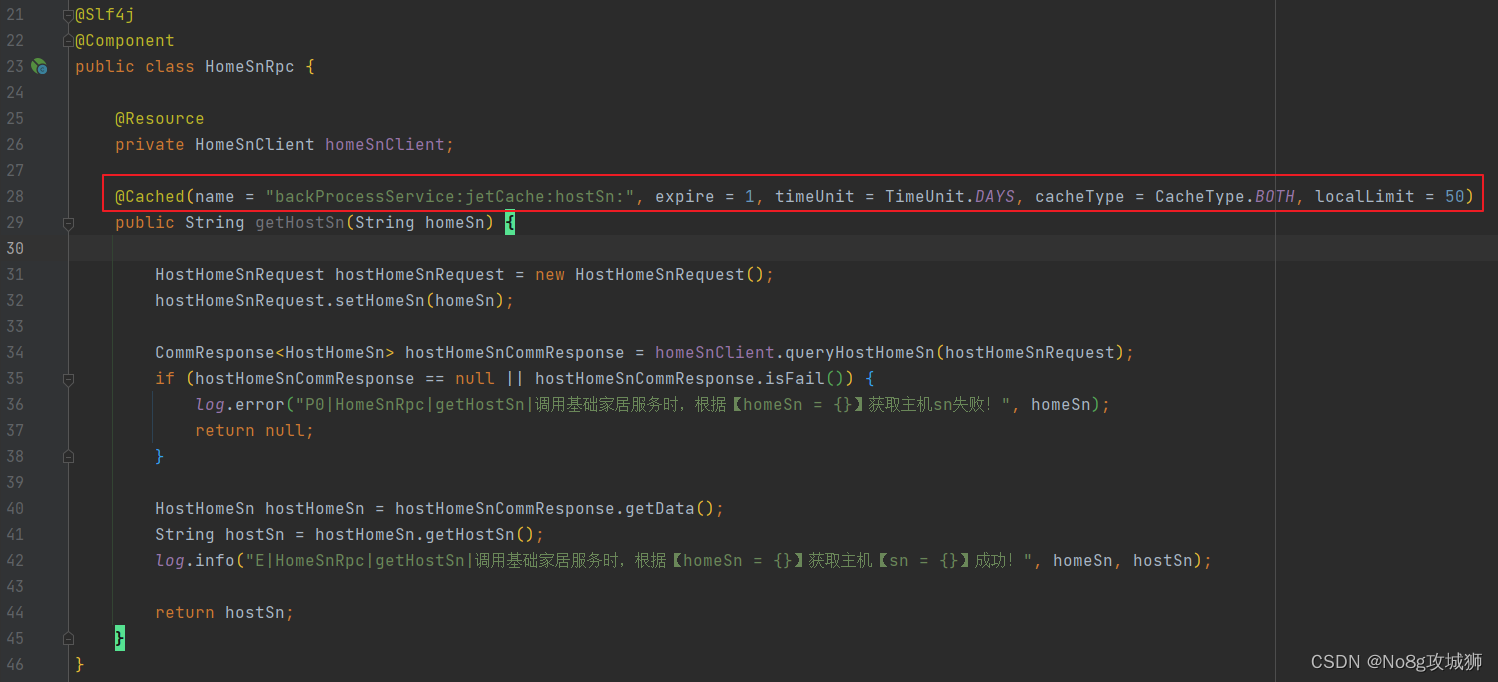Viewport: 1498px width, 682px height.
Task: Collapse method body via line 45 fold marker
Action: [x=68, y=638]
